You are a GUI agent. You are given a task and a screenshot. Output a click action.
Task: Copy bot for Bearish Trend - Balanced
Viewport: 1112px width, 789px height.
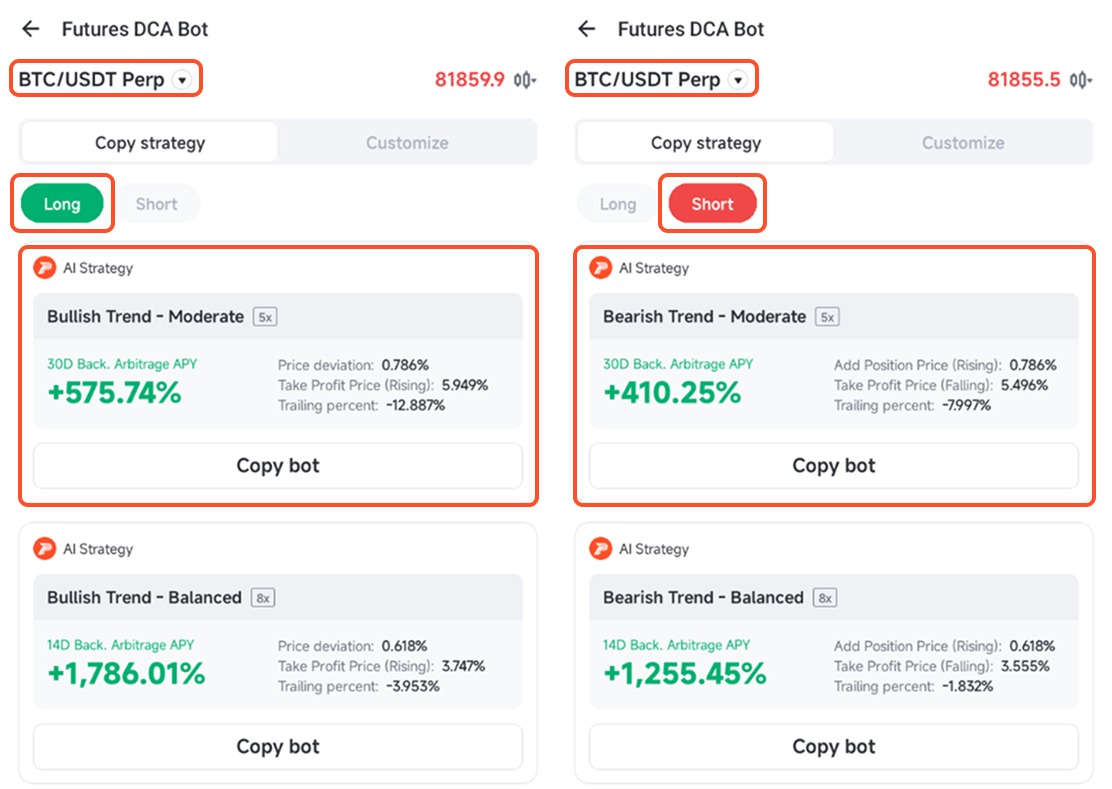pos(833,747)
